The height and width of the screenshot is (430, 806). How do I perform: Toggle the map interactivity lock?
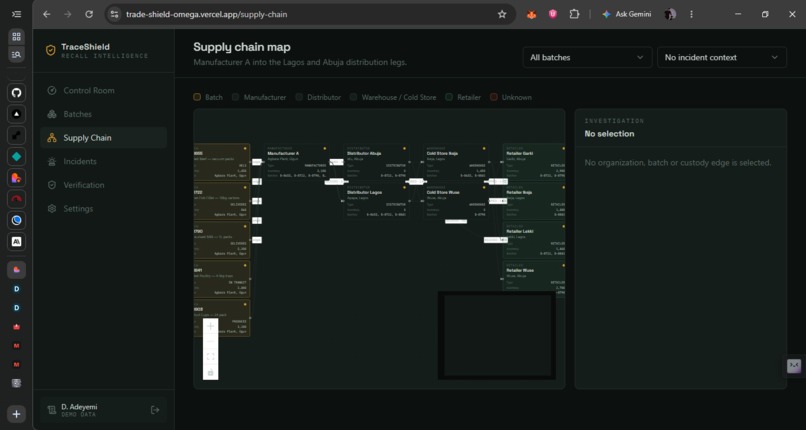tap(211, 372)
